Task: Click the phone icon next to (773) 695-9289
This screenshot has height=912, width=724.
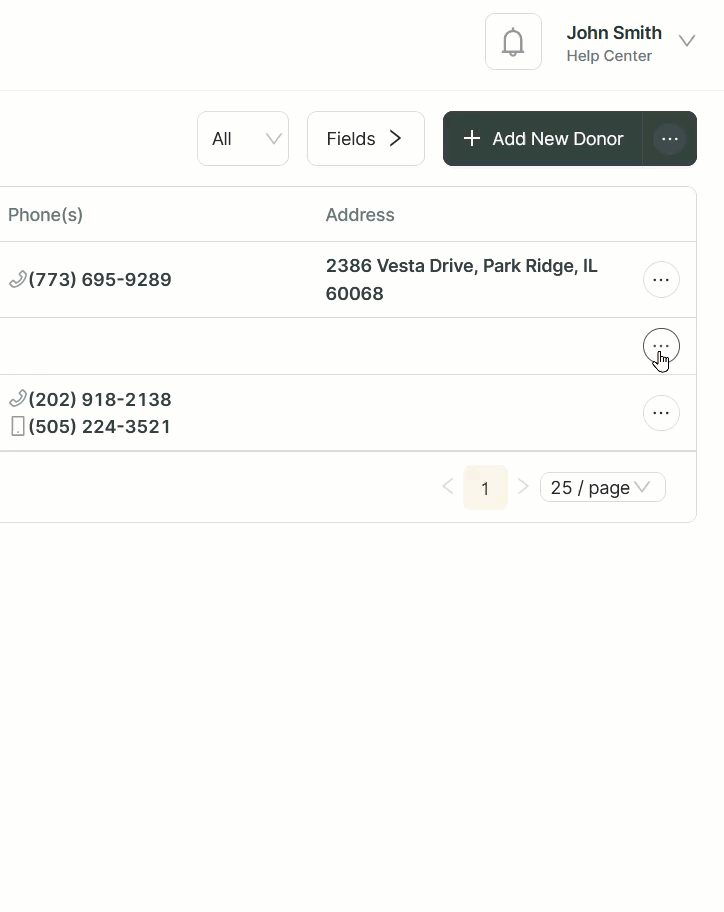Action: (x=17, y=280)
